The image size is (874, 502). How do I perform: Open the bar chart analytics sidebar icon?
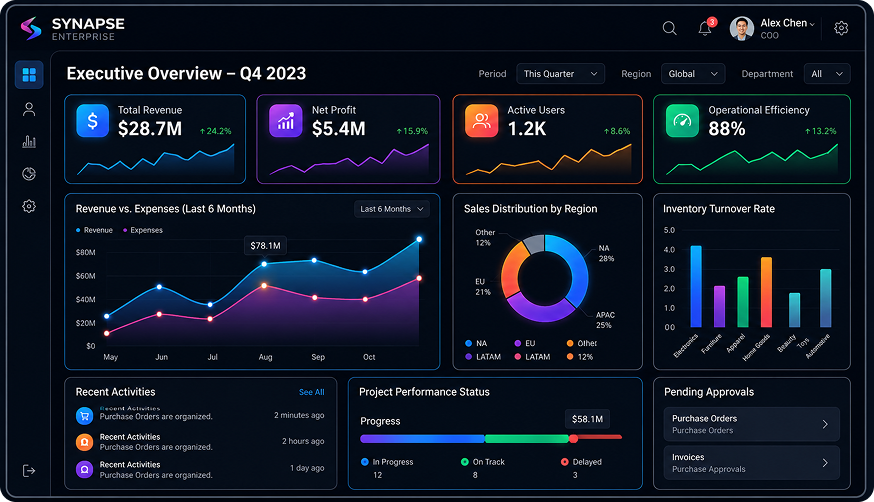(29, 142)
